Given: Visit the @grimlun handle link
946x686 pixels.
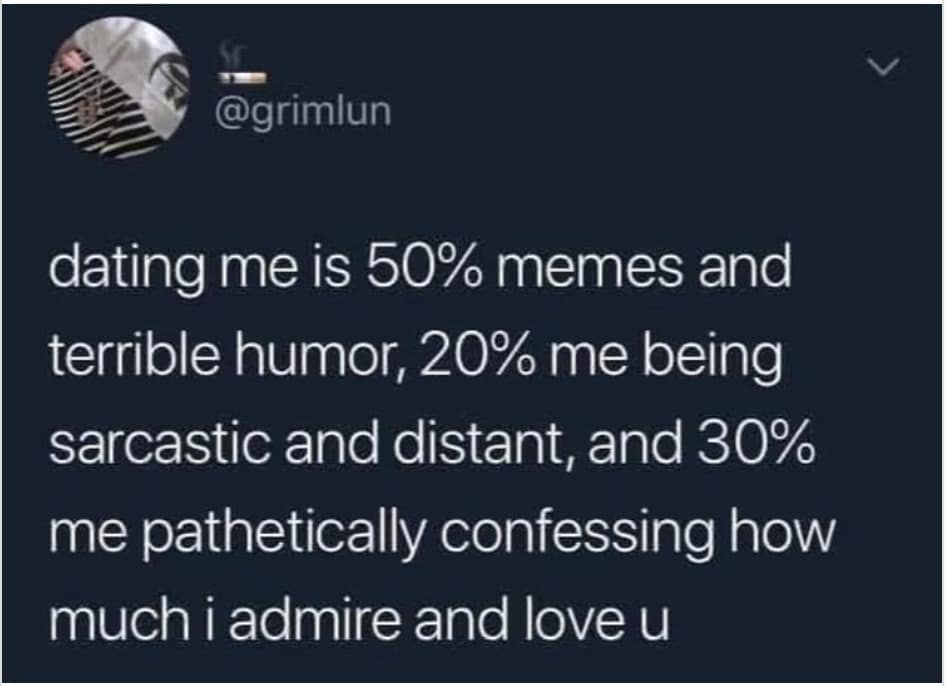Looking at the screenshot, I should [303, 112].
